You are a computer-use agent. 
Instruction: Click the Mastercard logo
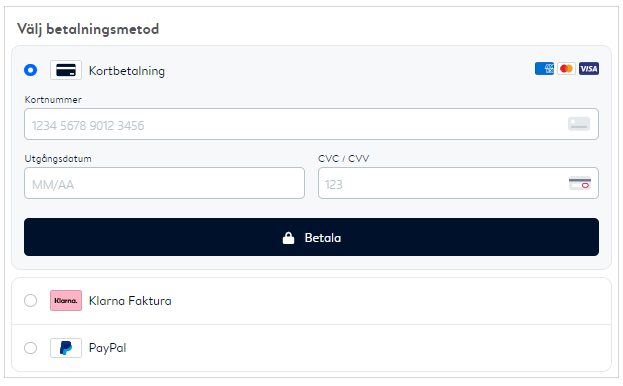(567, 69)
